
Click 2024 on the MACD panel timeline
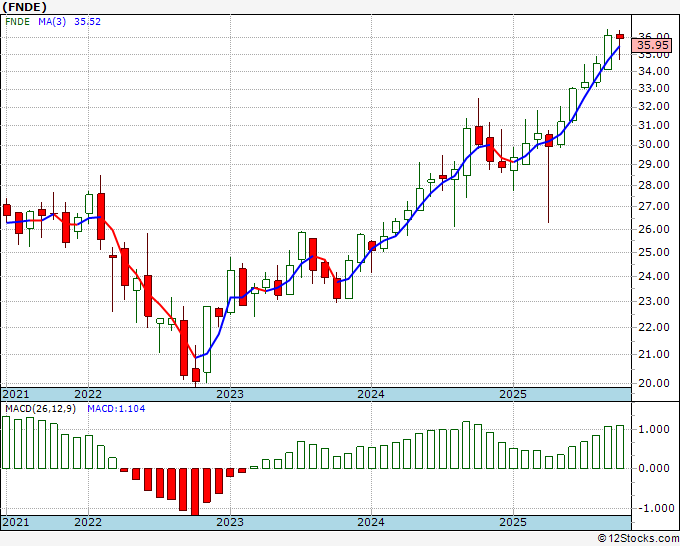[x=371, y=522]
